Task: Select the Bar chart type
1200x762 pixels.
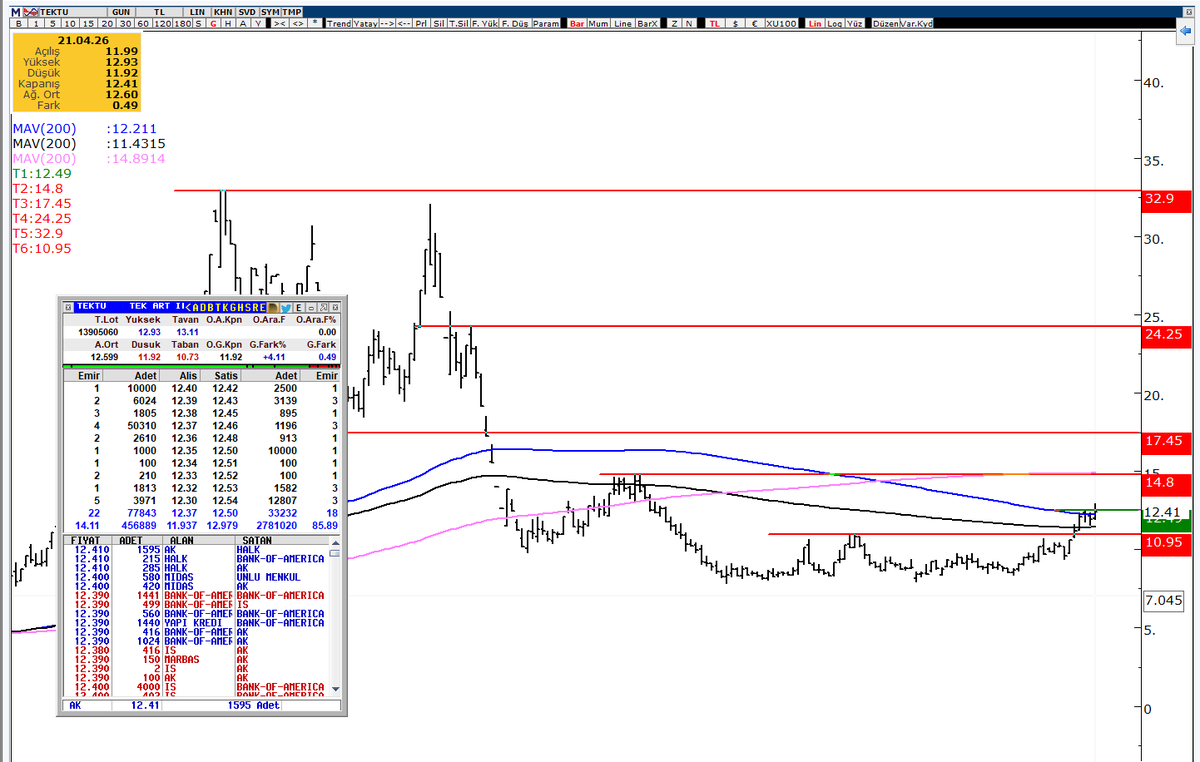Action: (576, 23)
